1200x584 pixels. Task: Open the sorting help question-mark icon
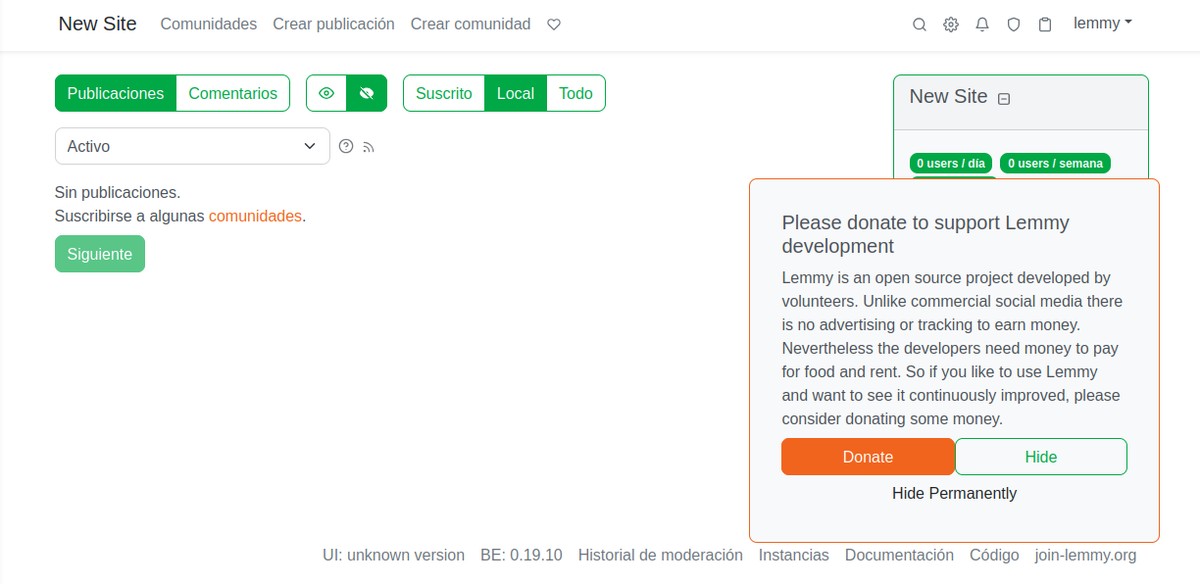(346, 146)
